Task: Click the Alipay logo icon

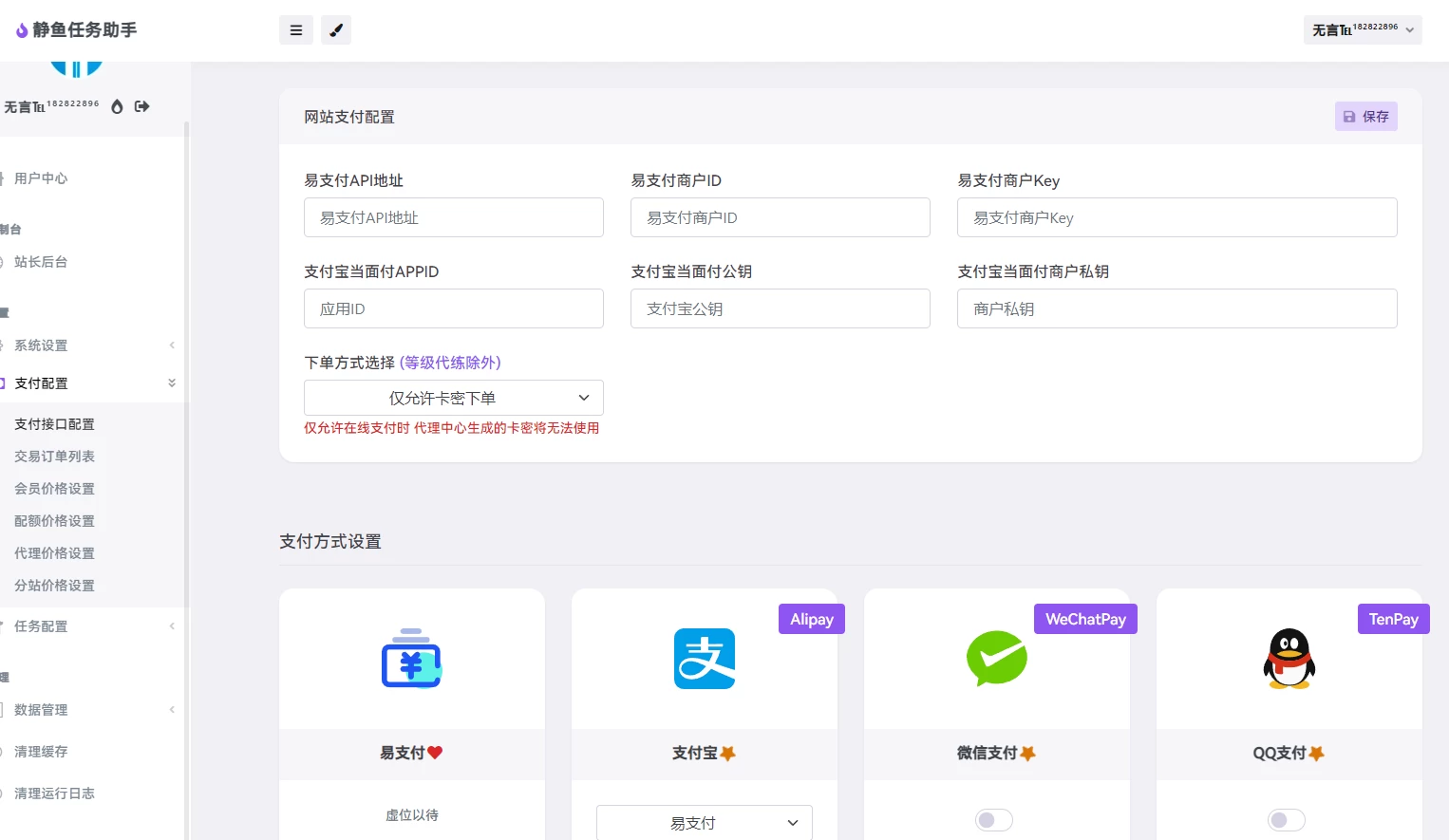Action: [x=704, y=659]
